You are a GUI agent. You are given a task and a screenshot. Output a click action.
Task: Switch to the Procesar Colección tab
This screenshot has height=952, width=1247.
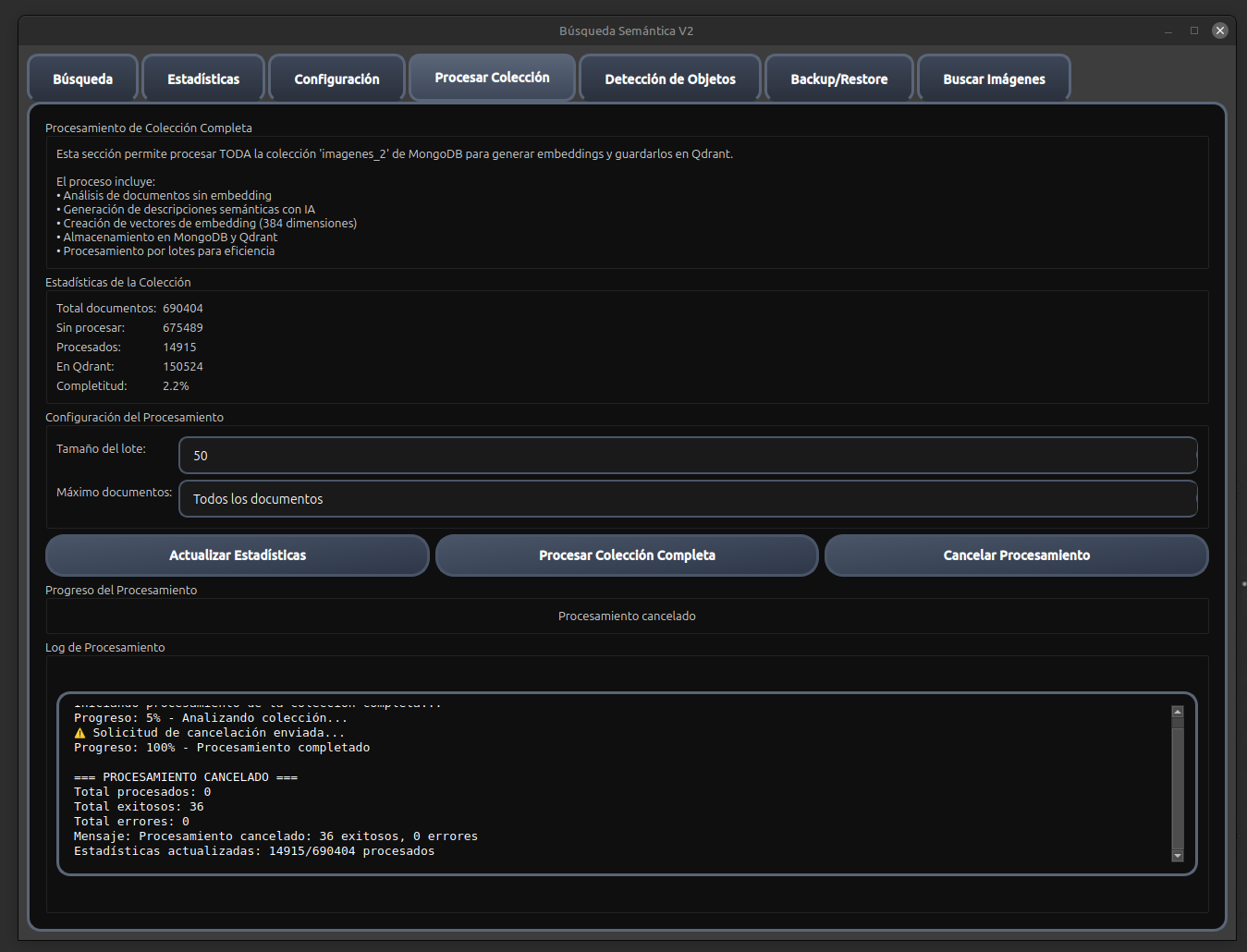[x=492, y=77]
